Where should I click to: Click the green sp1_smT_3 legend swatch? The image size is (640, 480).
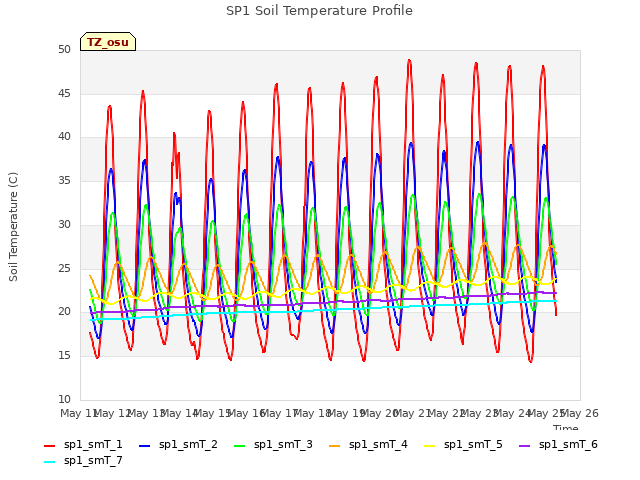240,446
